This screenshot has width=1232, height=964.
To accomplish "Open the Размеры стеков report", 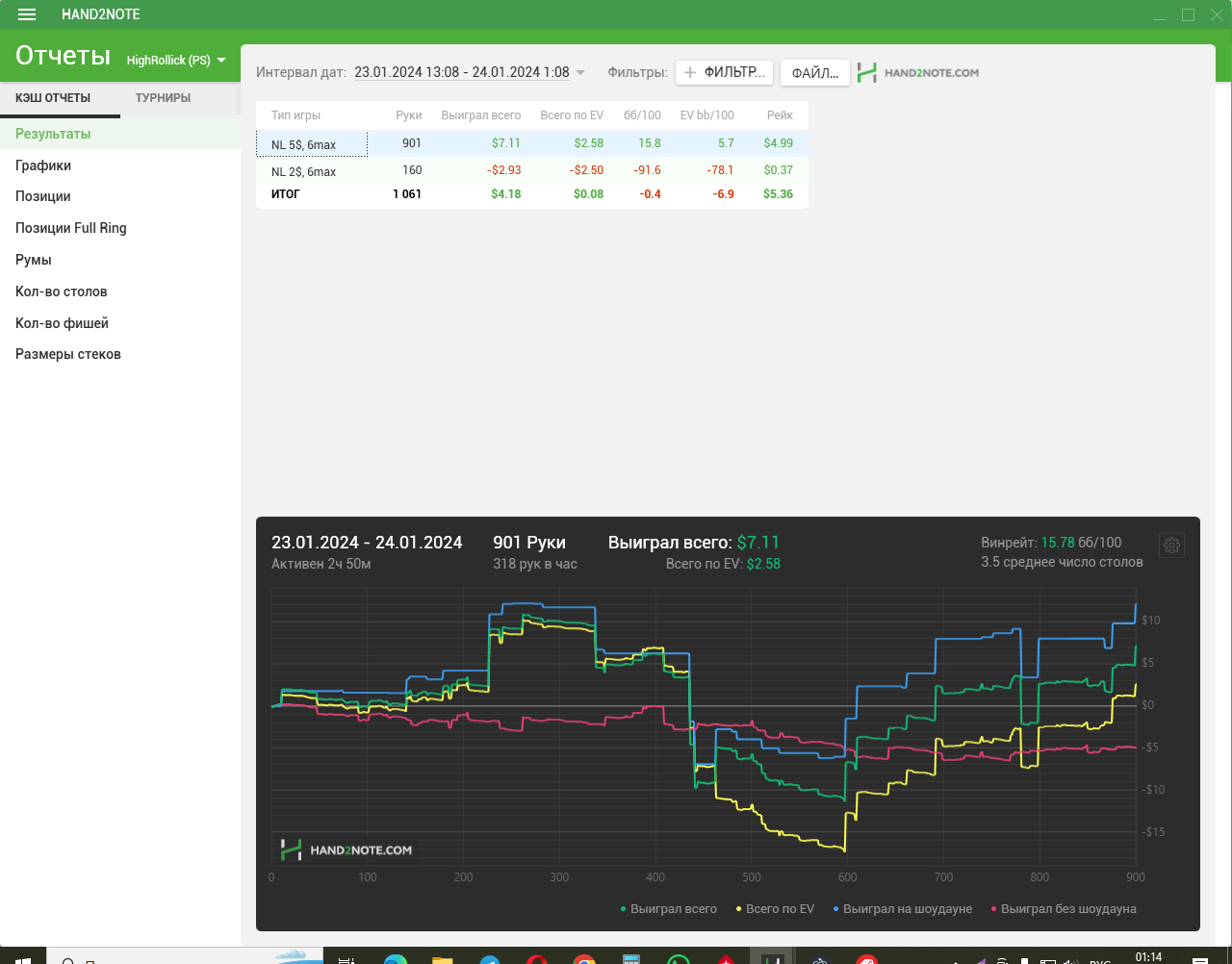I will [x=120, y=354].
